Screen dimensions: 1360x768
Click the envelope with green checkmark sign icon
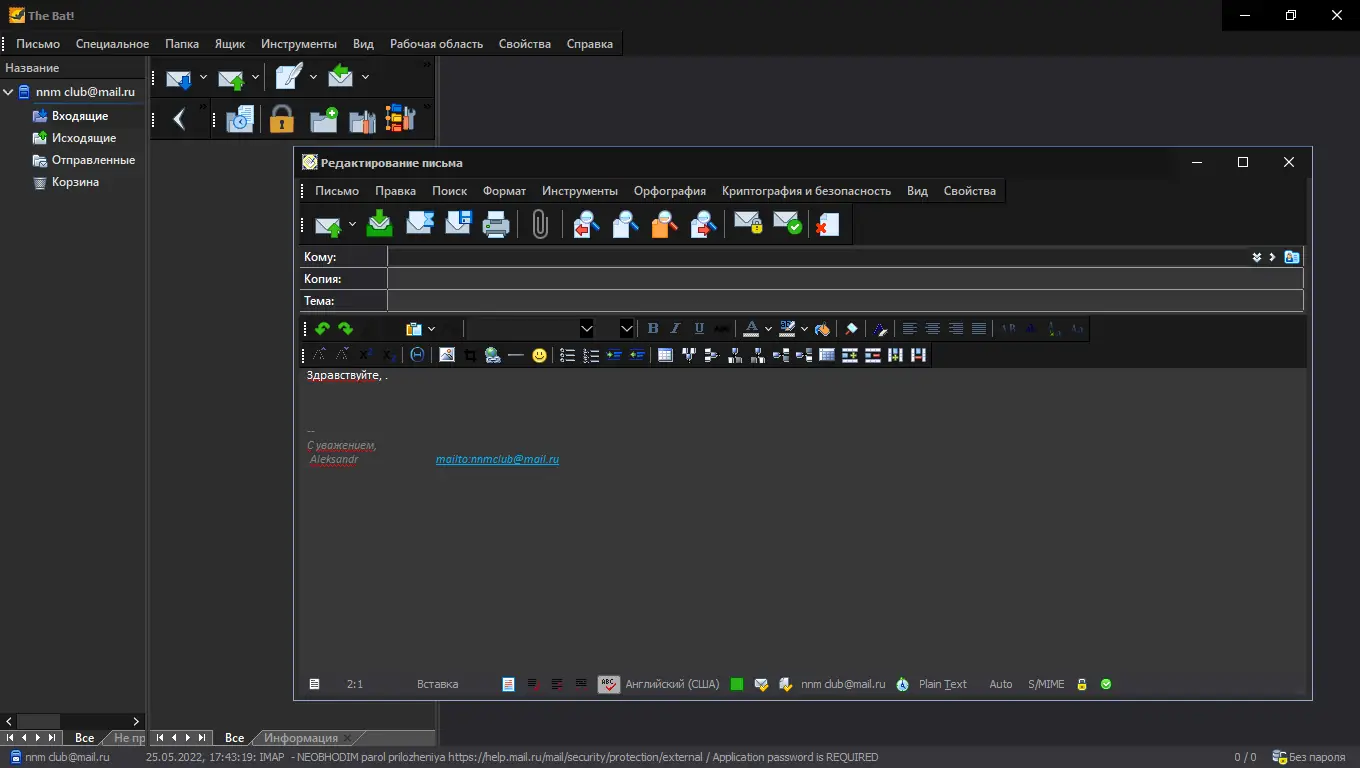787,222
